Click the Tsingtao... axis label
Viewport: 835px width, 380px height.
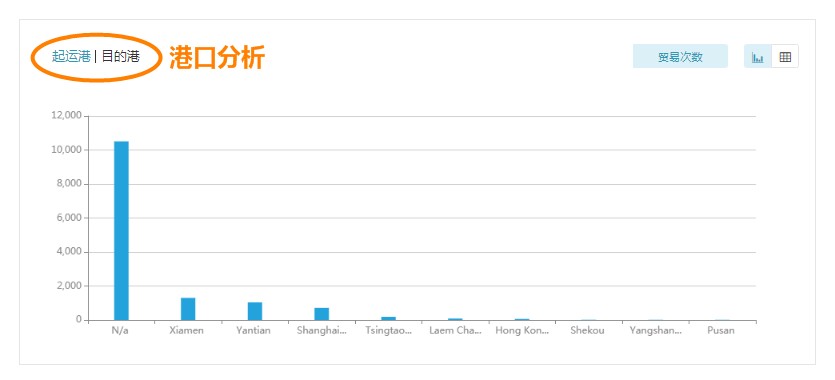click(389, 331)
